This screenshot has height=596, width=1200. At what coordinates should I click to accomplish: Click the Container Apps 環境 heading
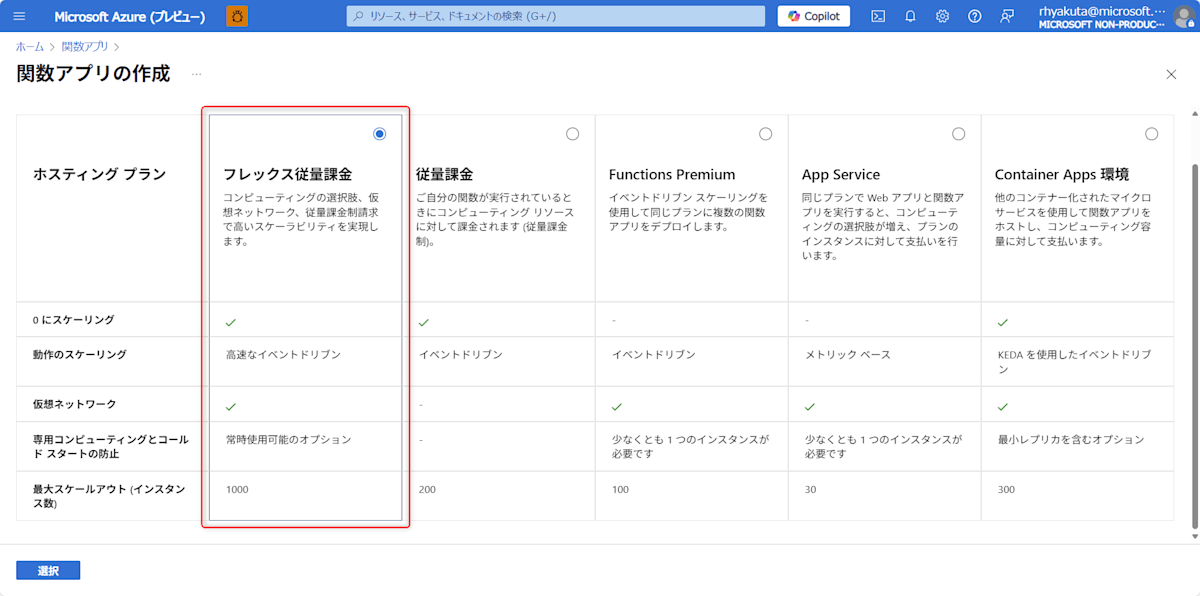coord(1062,174)
